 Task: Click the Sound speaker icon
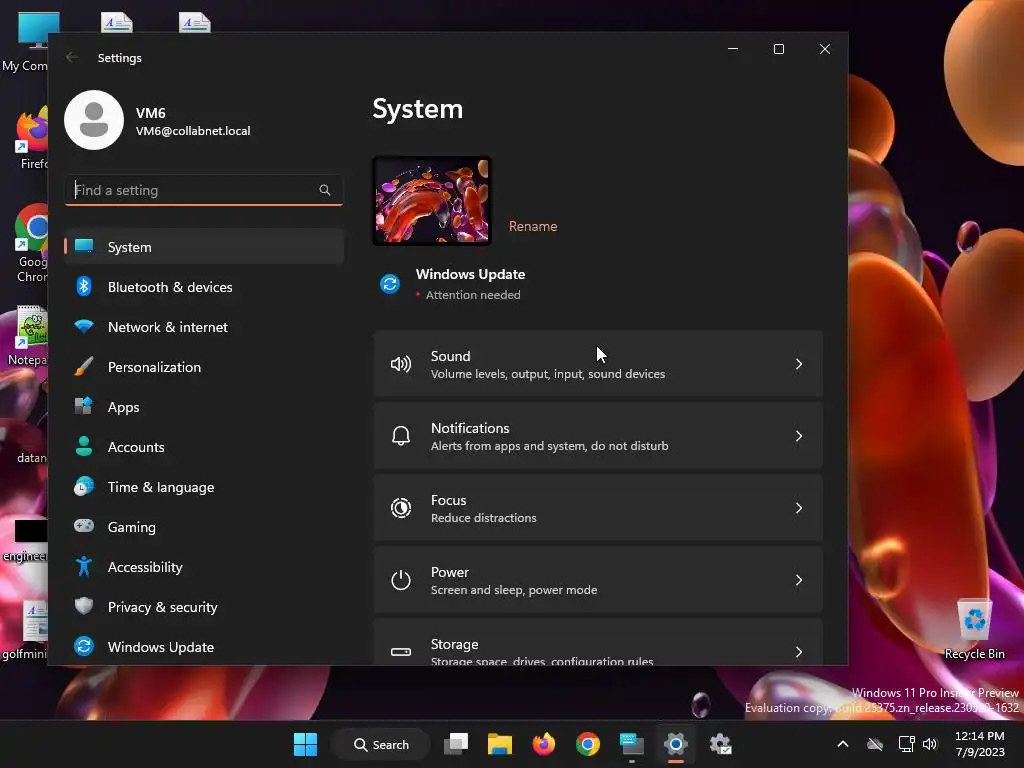[400, 364]
